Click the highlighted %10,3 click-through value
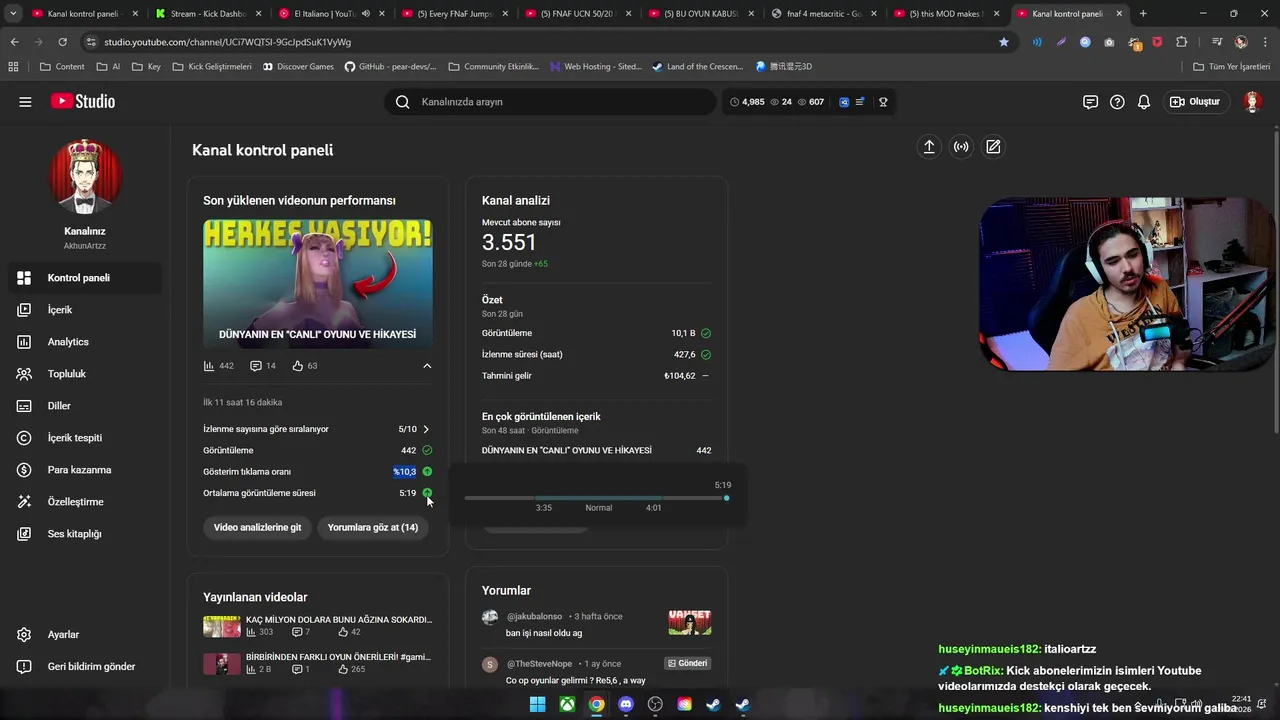 click(x=405, y=472)
